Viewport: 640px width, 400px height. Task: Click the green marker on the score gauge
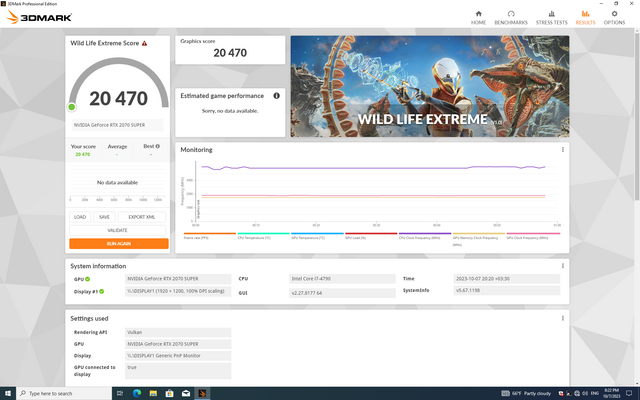point(72,106)
